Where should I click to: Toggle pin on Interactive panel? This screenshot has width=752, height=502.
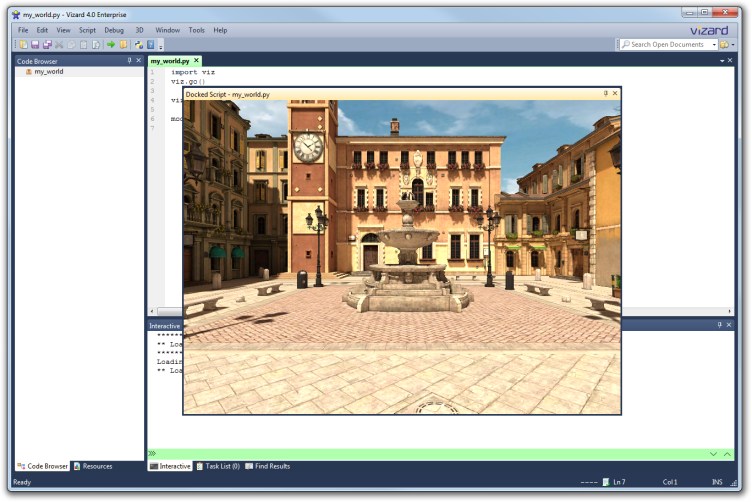pyautogui.click(x=719, y=325)
